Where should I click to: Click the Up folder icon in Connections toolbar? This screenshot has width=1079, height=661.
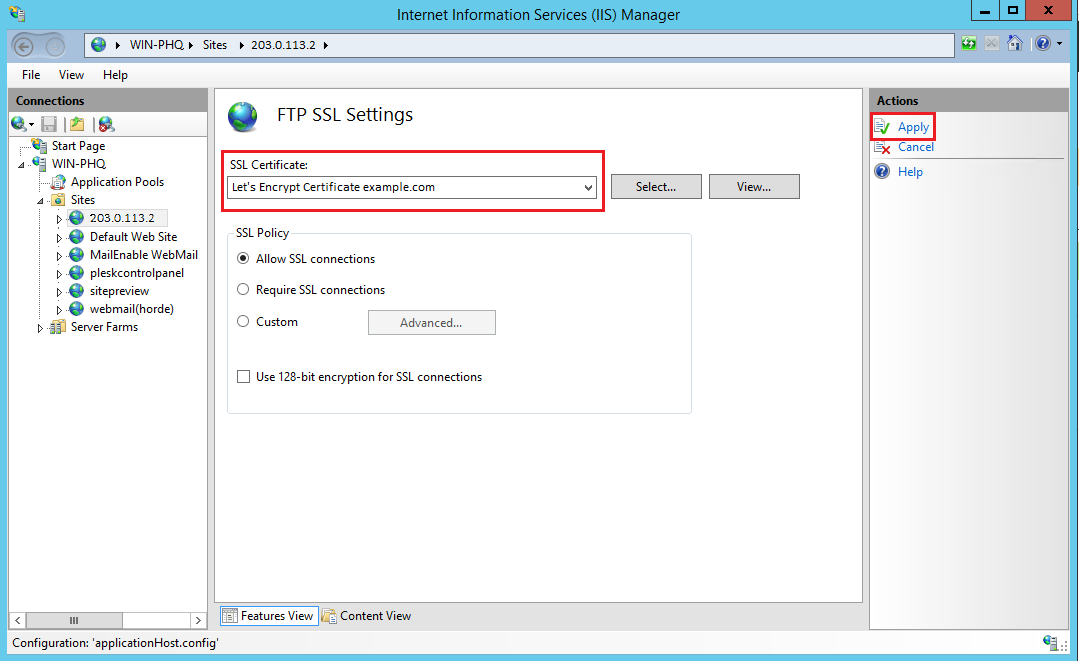[76, 124]
